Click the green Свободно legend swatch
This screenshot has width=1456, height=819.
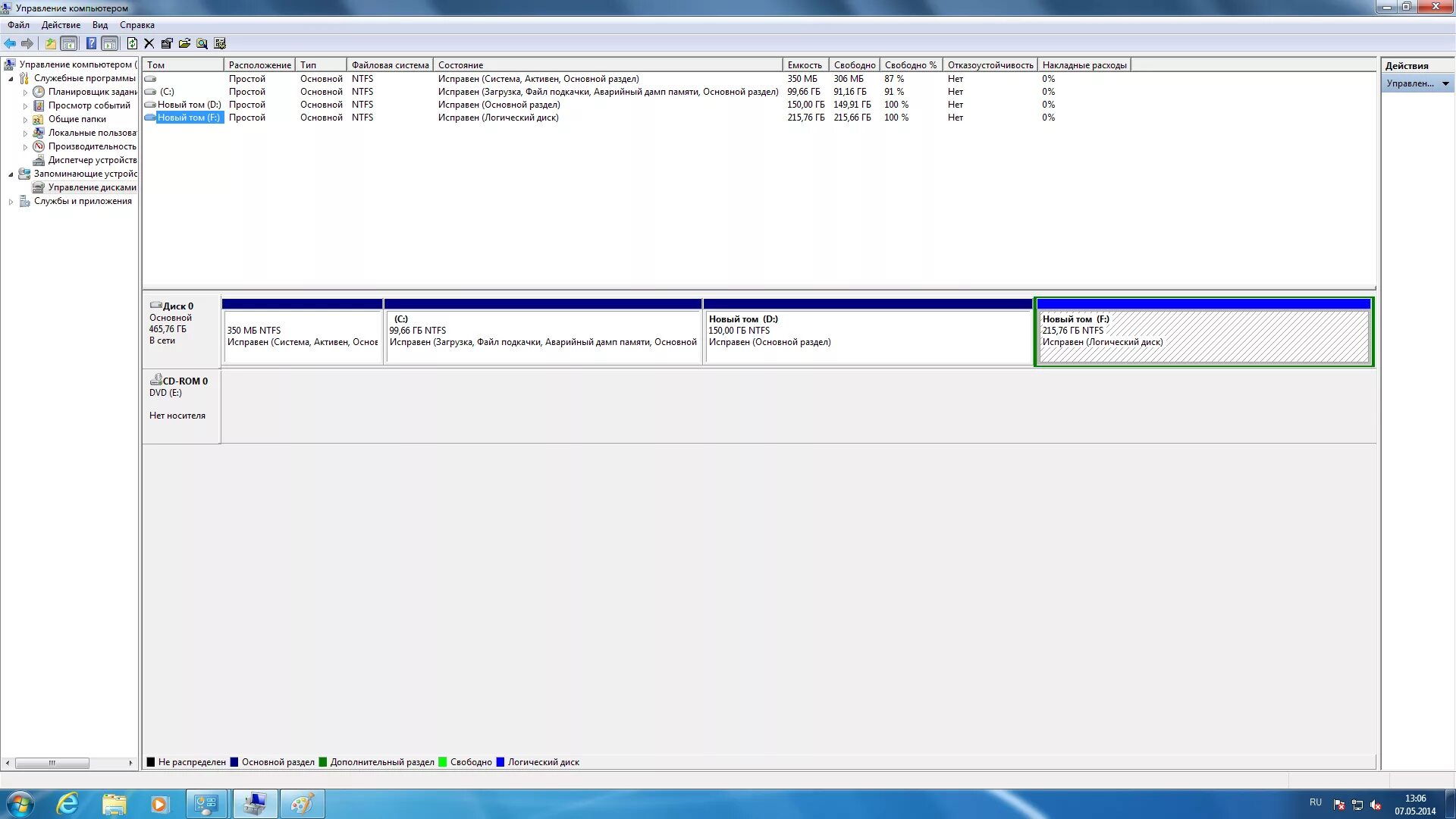point(443,762)
